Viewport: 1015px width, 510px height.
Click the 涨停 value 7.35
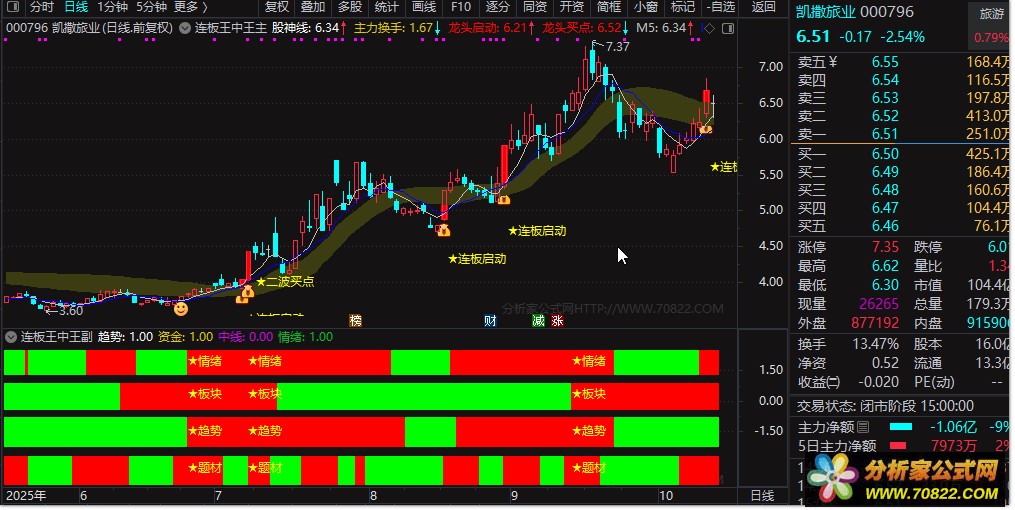[885, 247]
